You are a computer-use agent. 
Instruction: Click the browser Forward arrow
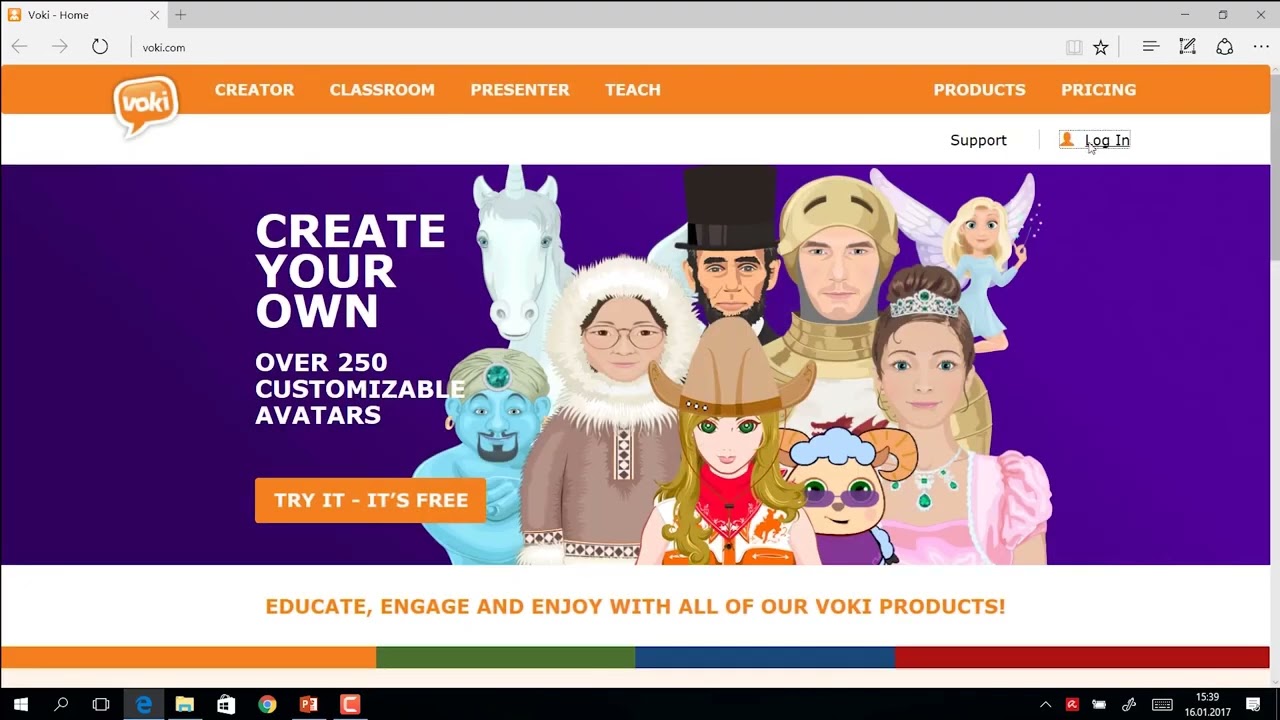[x=60, y=47]
